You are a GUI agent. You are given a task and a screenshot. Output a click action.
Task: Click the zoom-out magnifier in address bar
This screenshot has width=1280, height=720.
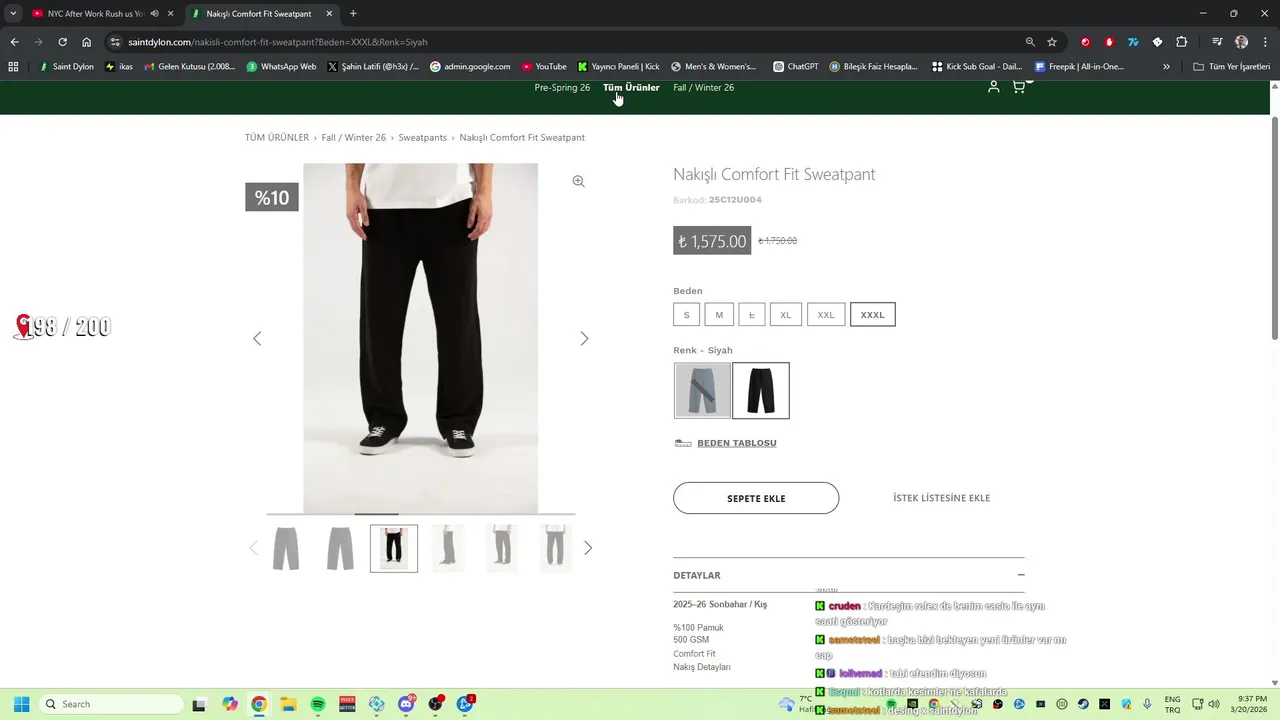point(1030,42)
